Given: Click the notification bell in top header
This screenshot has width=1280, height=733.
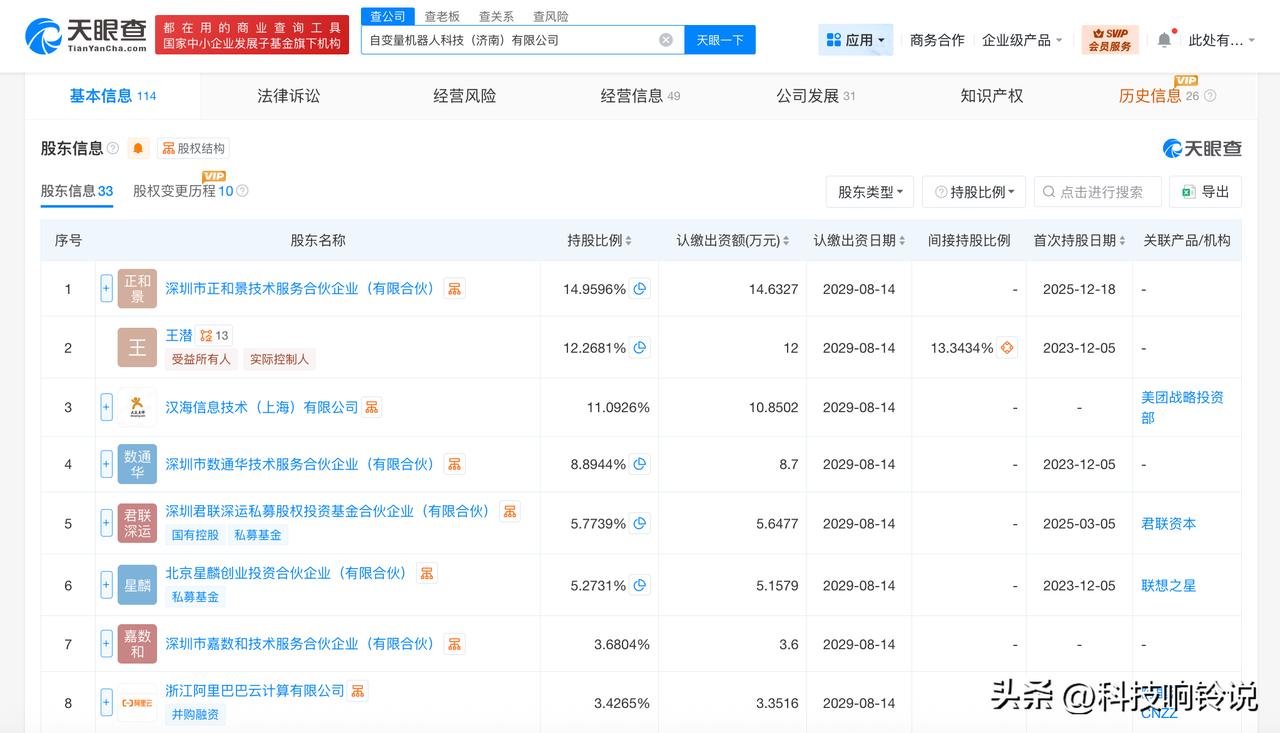Looking at the screenshot, I should pos(1164,40).
